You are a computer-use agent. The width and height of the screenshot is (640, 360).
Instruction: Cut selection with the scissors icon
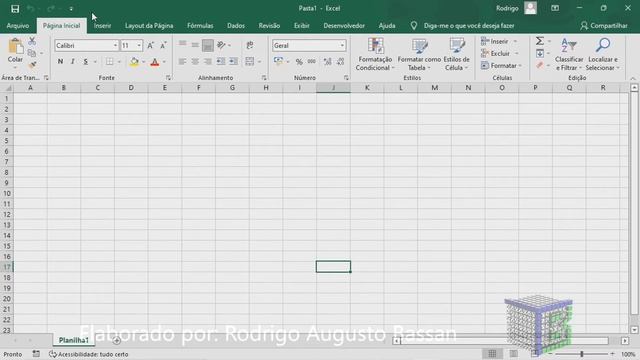(x=32, y=41)
